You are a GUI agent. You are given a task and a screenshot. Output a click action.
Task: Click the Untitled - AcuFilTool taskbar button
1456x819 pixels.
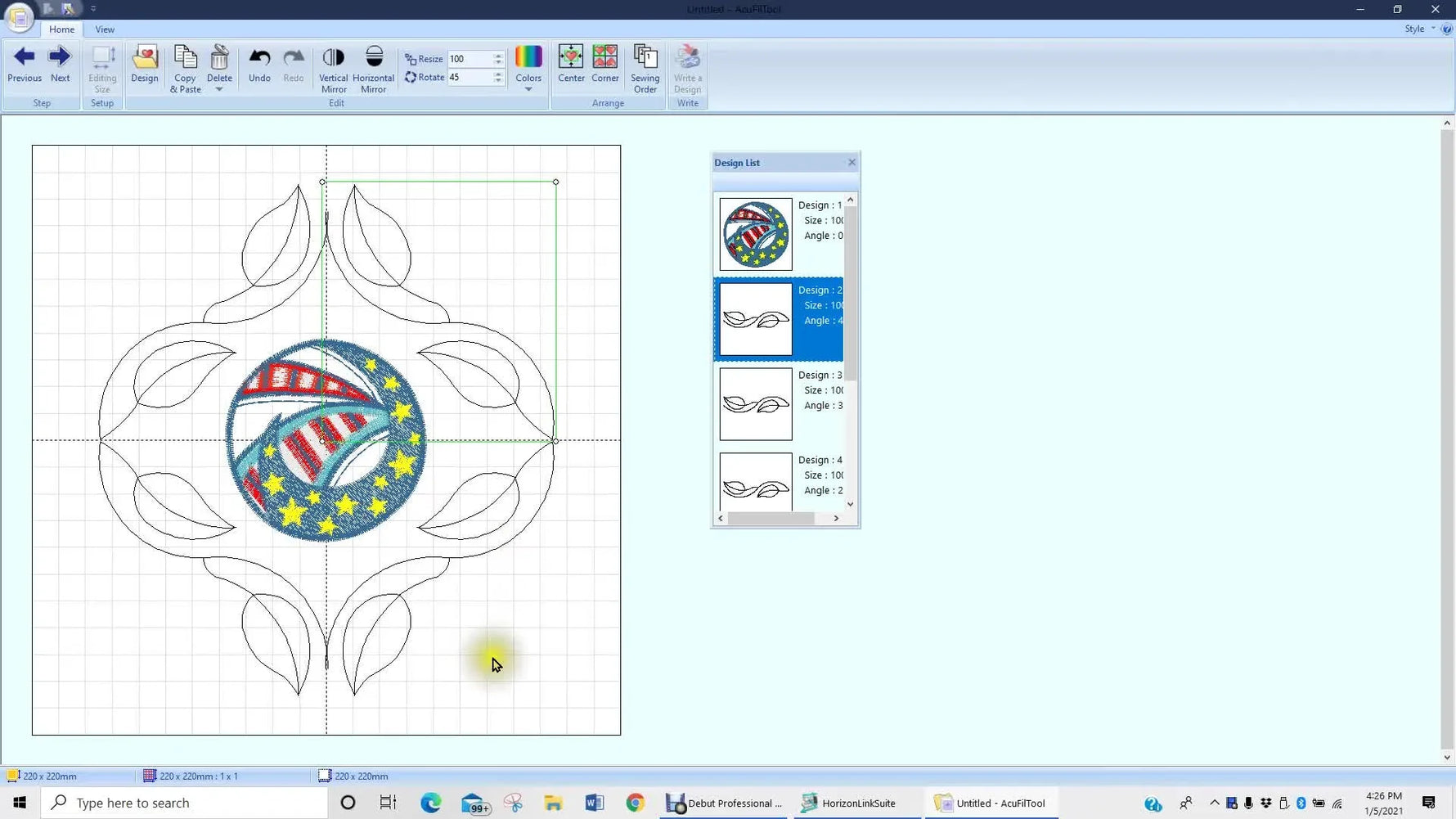[x=991, y=803]
